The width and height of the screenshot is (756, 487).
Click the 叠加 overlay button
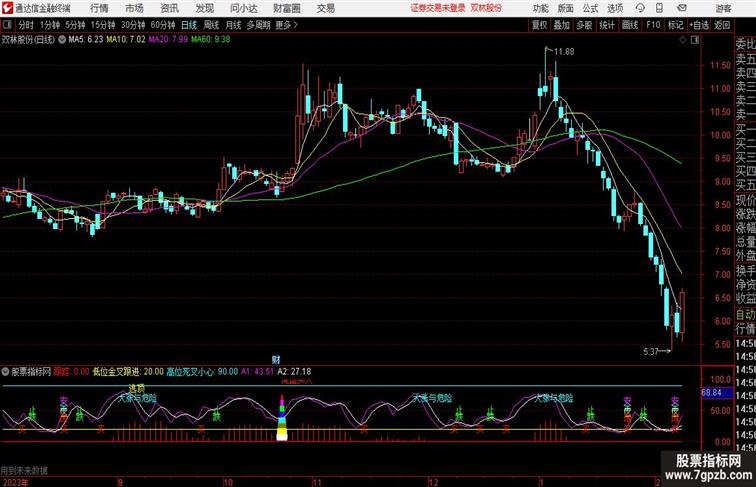tap(562, 25)
